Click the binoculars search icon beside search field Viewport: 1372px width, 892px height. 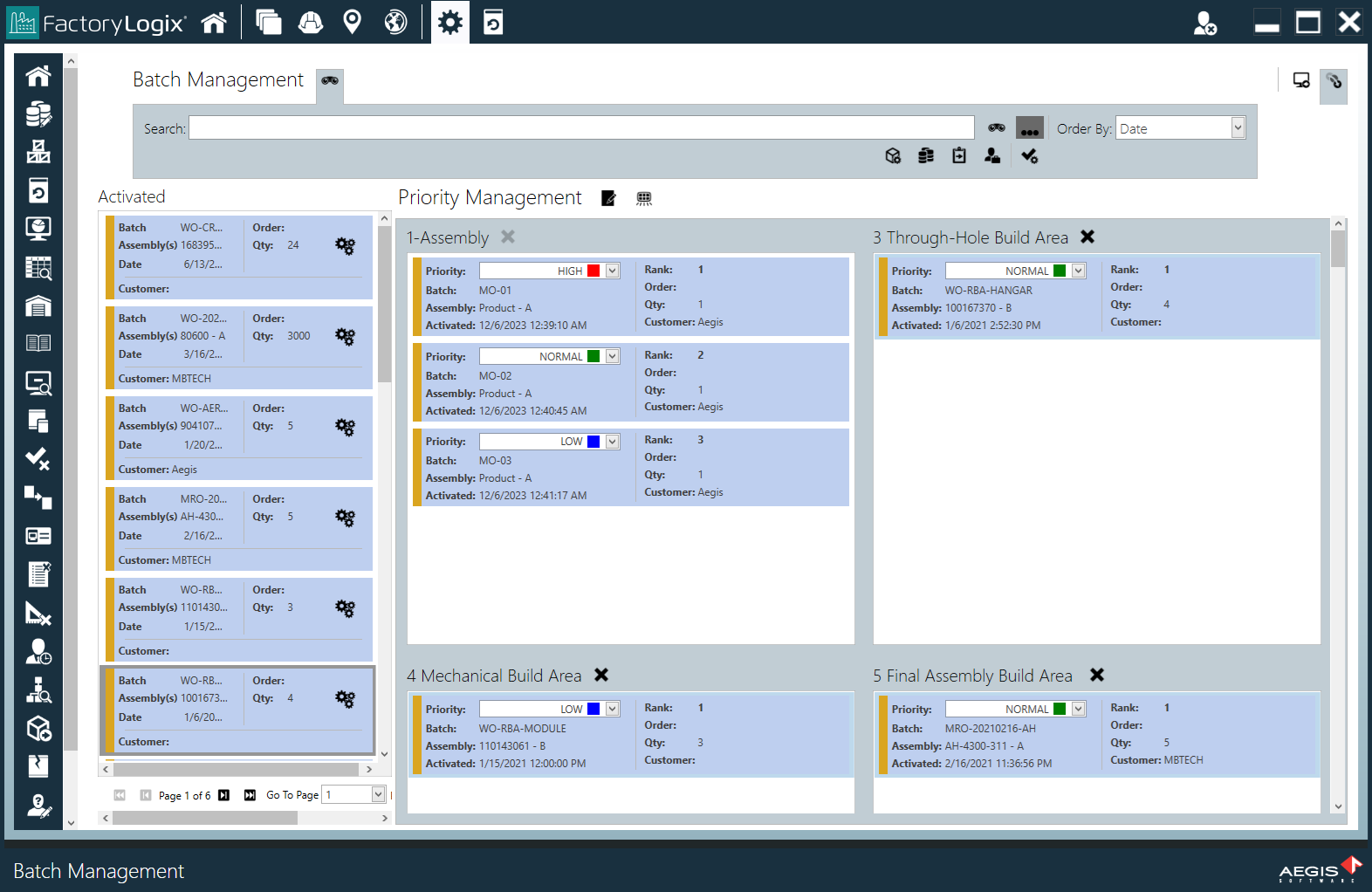996,128
